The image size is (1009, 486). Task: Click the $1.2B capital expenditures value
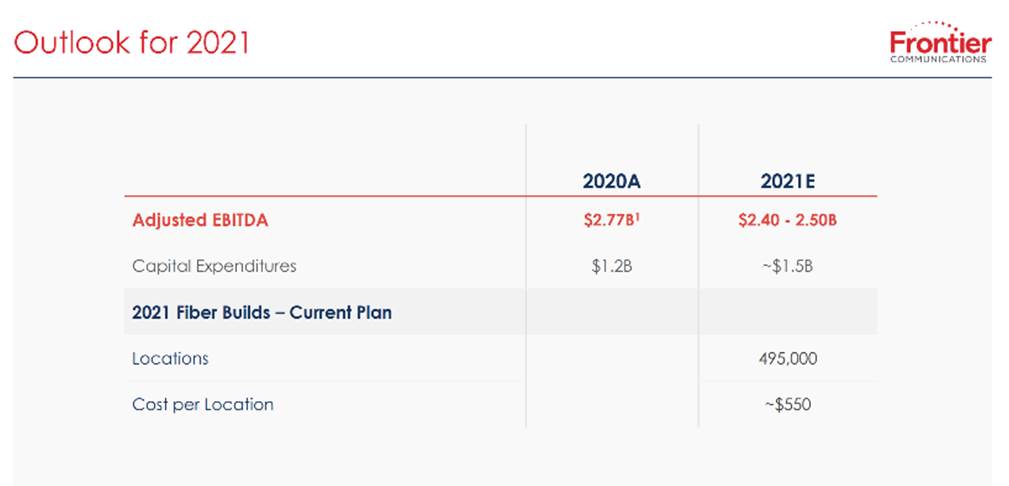pos(612,267)
